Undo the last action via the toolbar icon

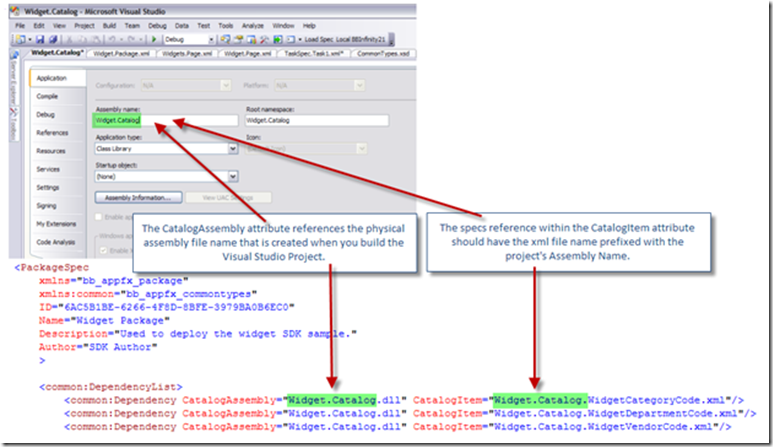112,39
